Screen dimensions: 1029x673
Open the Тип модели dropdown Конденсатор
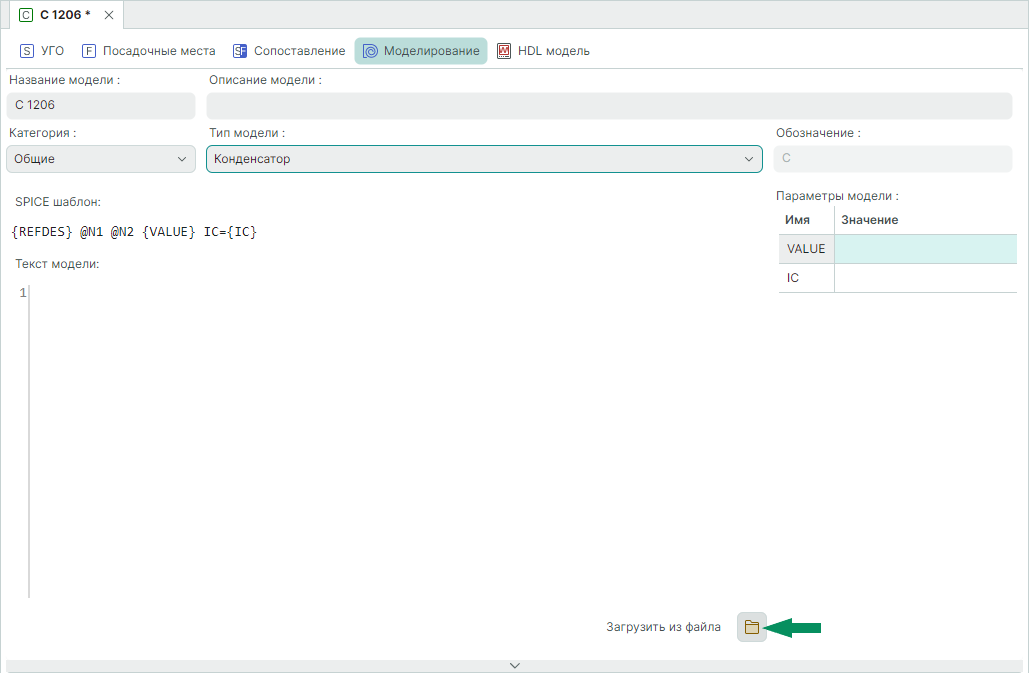coord(484,159)
